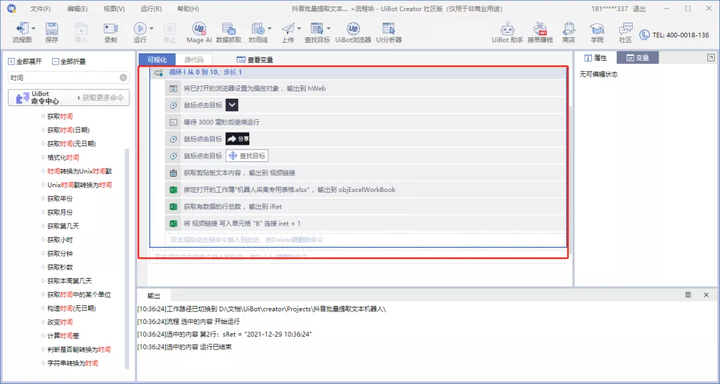Screen dimensions: 720x384
Task: Click the loop block icon of 循环 i
Action: pos(159,73)
